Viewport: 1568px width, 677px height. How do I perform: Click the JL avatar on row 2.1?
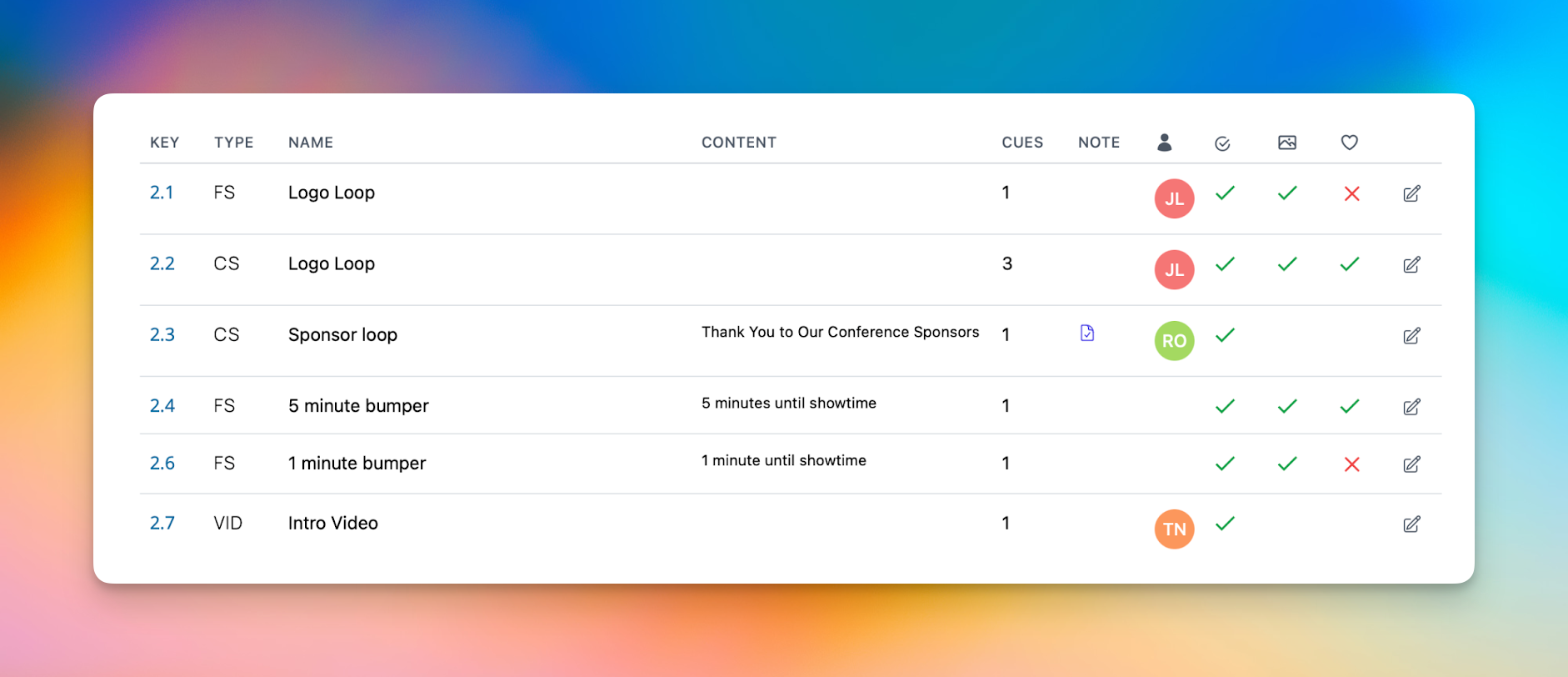pyautogui.click(x=1175, y=198)
